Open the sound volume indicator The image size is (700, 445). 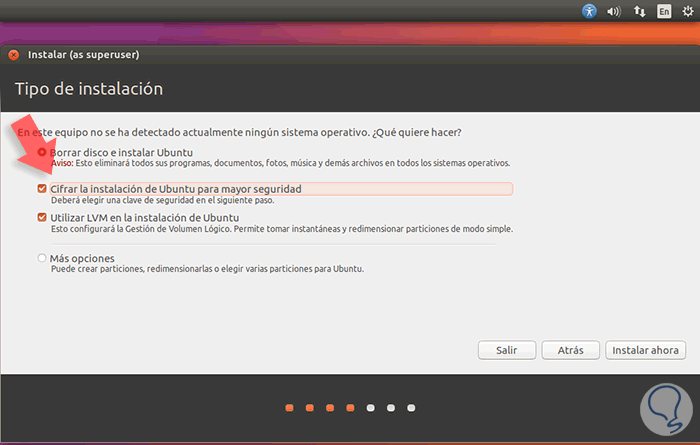(614, 12)
